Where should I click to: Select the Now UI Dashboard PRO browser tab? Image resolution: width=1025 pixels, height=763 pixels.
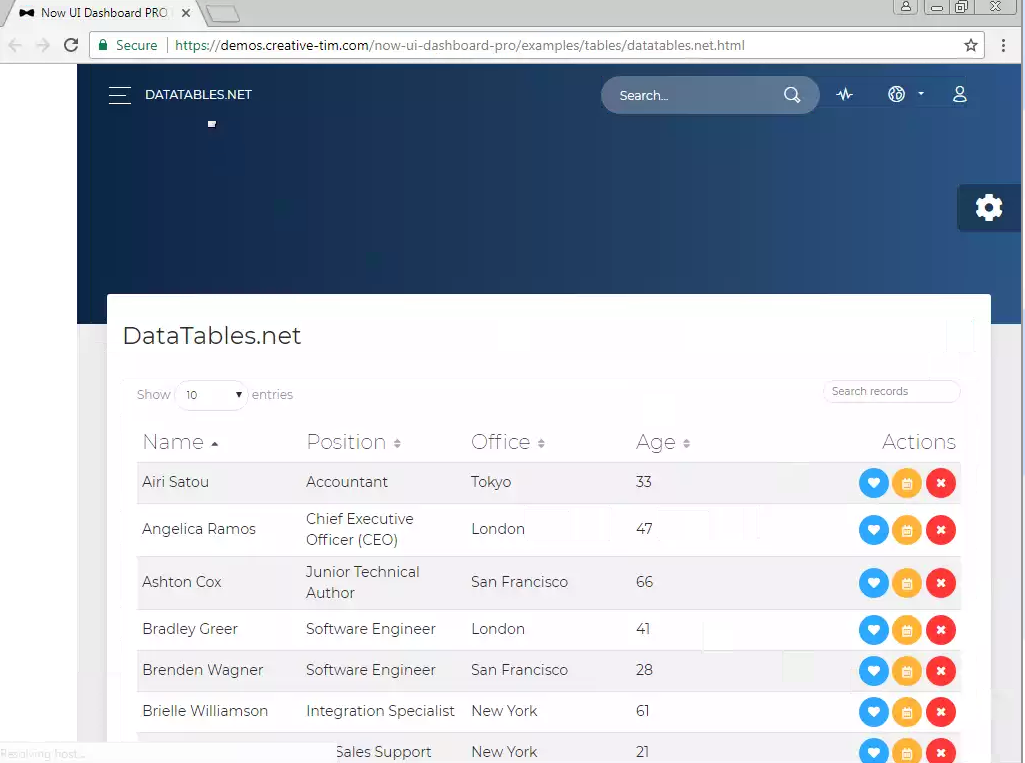100,13
